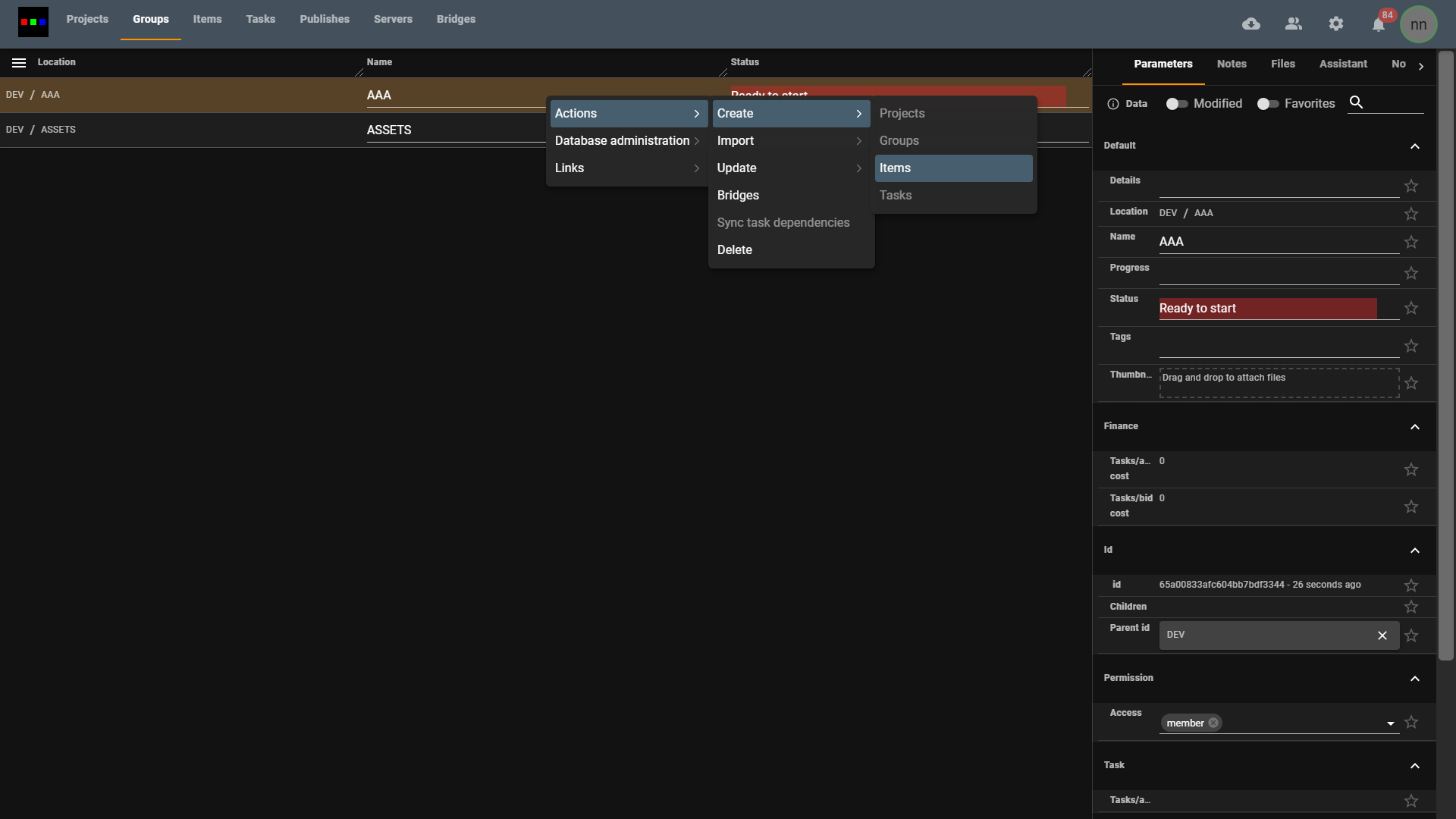Remove the member access chip
This screenshot has width=1456, height=819.
[x=1213, y=723]
